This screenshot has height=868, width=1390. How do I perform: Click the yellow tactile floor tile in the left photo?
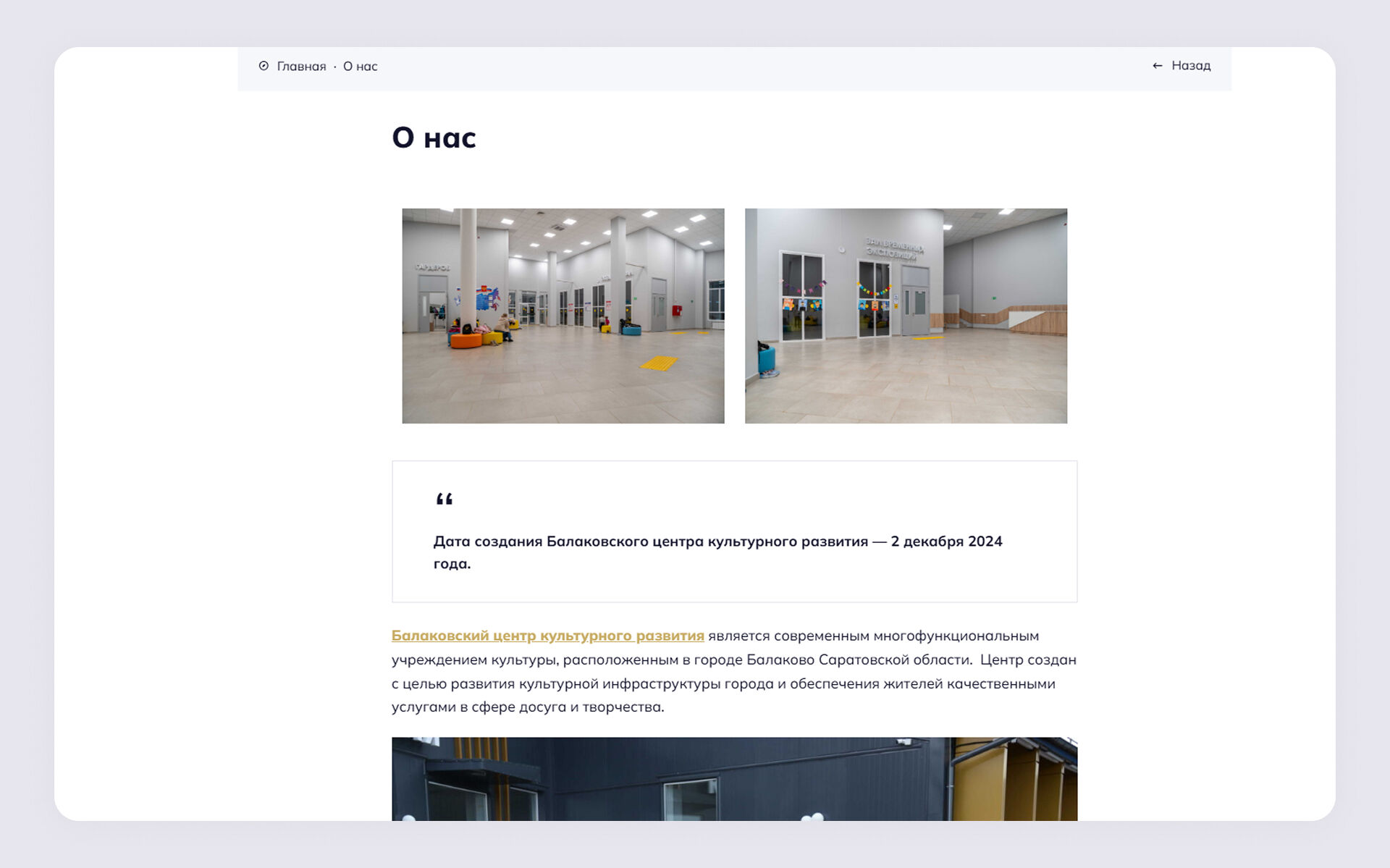pyautogui.click(x=658, y=363)
